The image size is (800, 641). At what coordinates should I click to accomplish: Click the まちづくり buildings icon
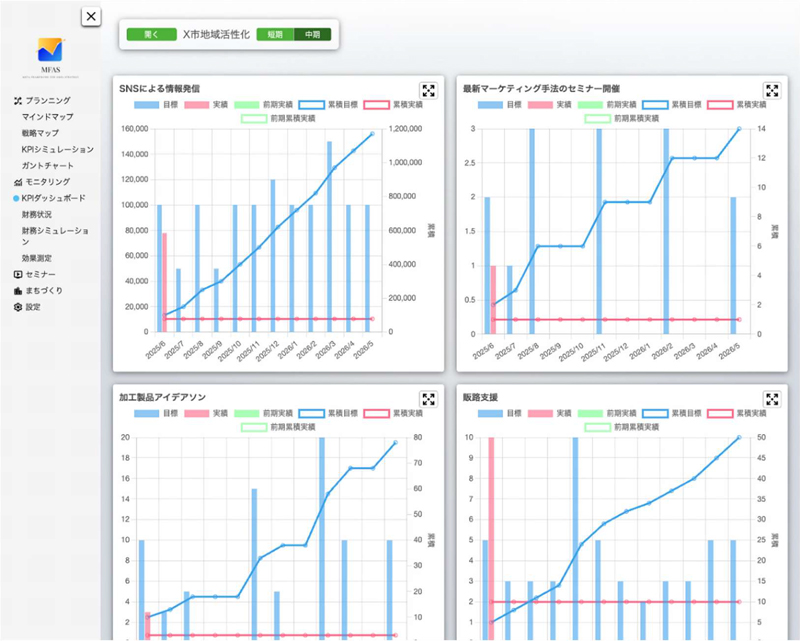pos(18,291)
